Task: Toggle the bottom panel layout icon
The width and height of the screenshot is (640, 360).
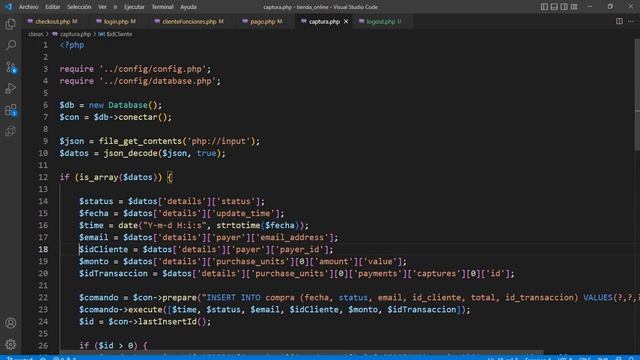Action: (x=554, y=7)
